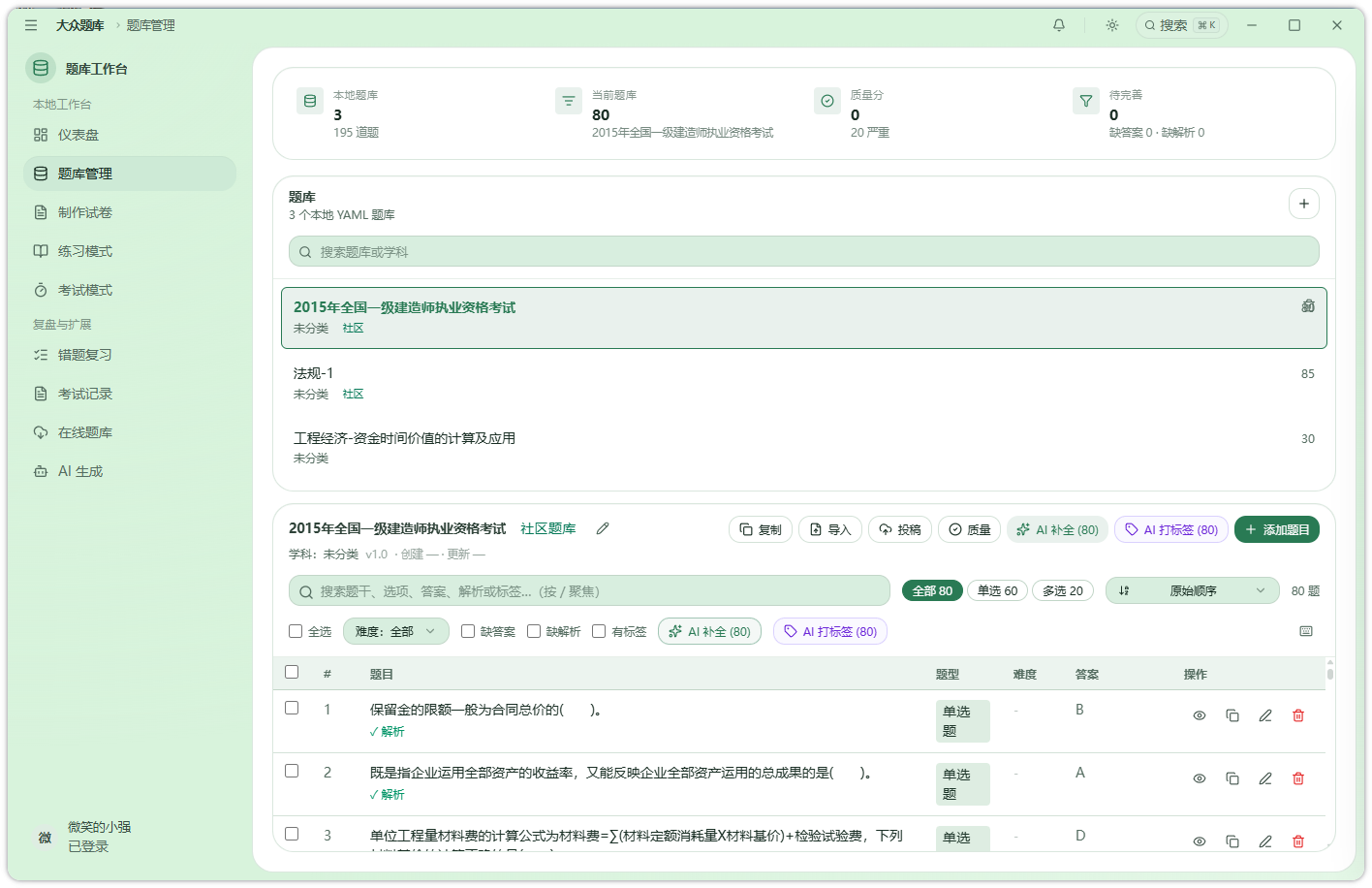
Task: Click the 添加题目 button
Action: 1277,529
